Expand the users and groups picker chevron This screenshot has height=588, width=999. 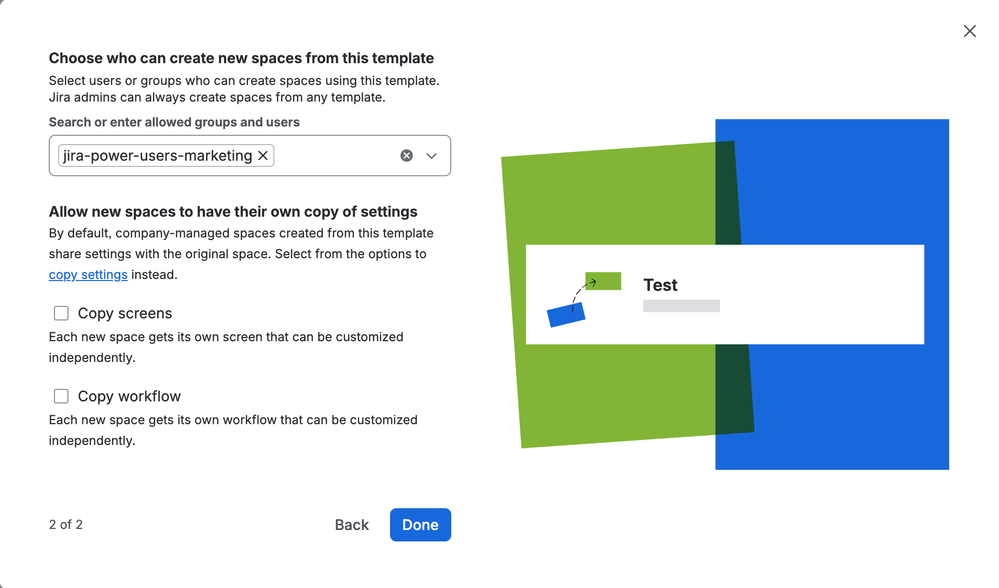pyautogui.click(x=431, y=155)
